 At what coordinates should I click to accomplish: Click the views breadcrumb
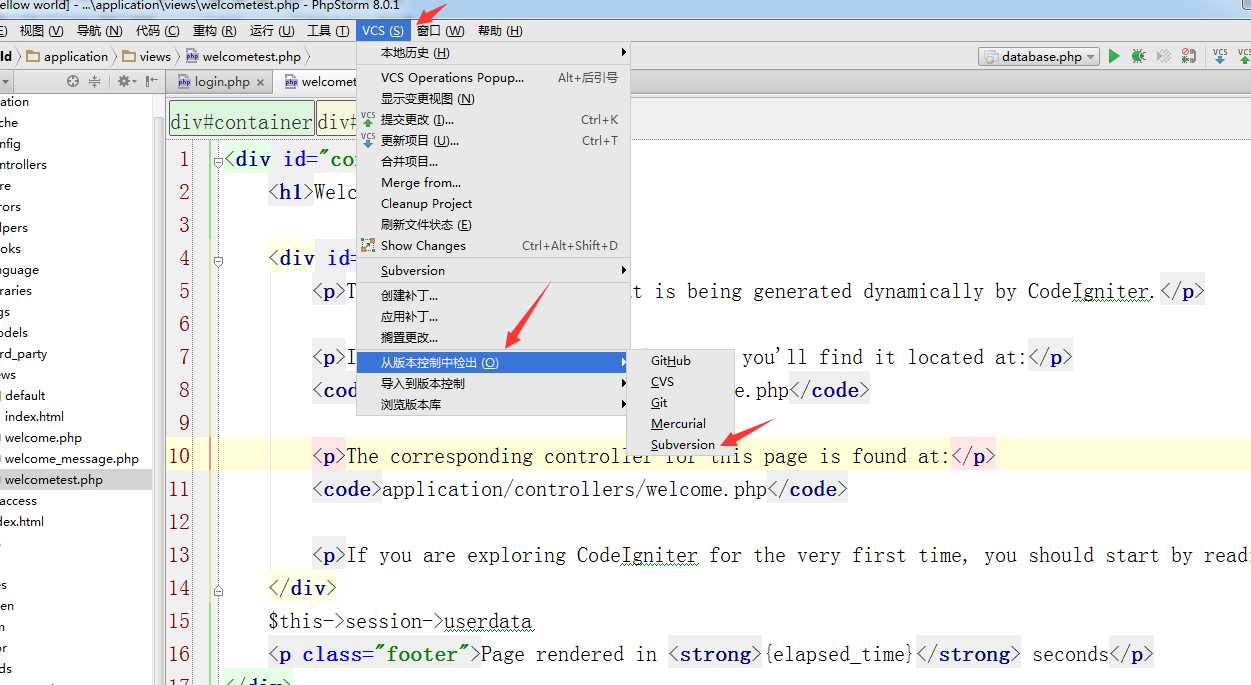pyautogui.click(x=155, y=57)
